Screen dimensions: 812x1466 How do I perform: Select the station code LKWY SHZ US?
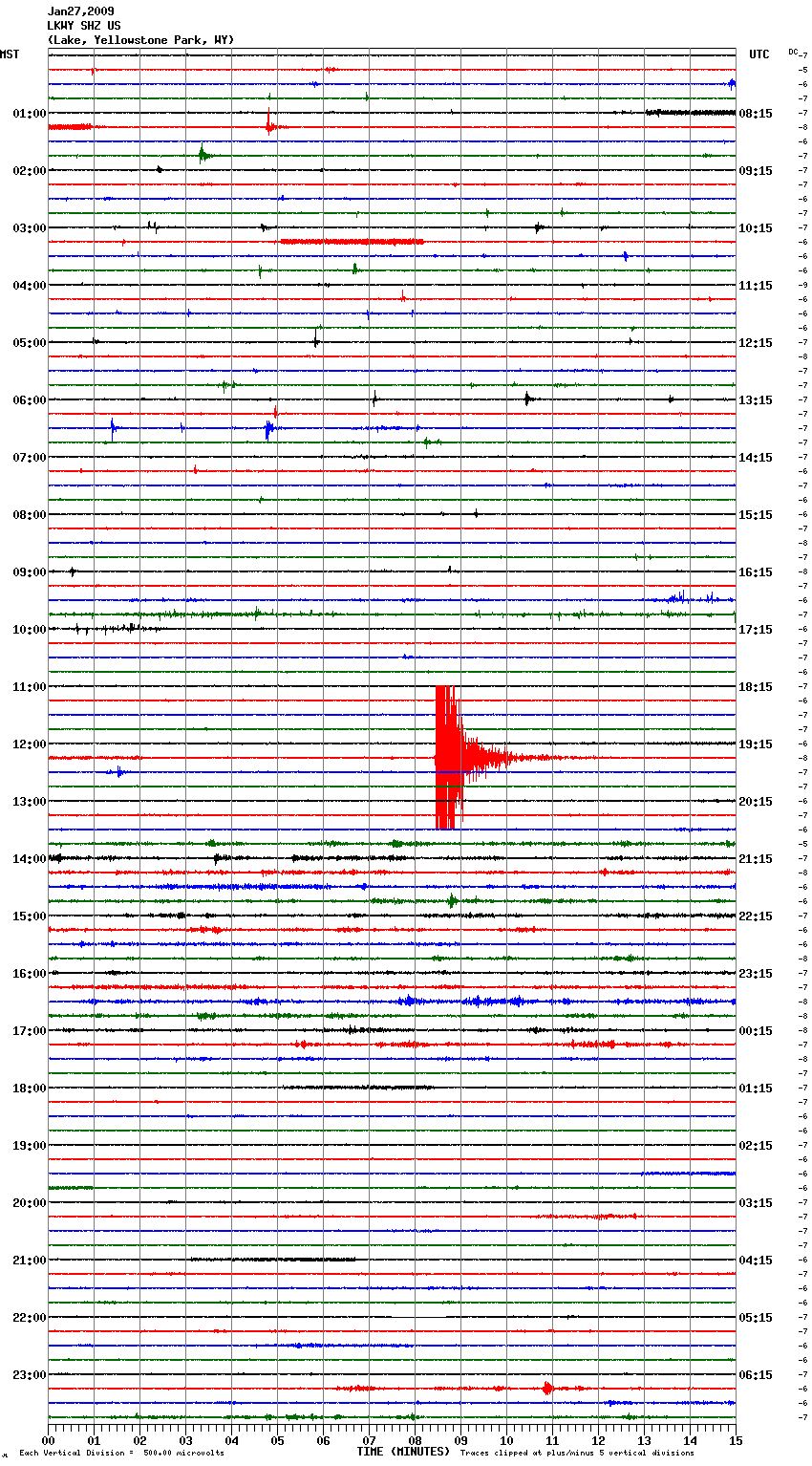pyautogui.click(x=84, y=26)
